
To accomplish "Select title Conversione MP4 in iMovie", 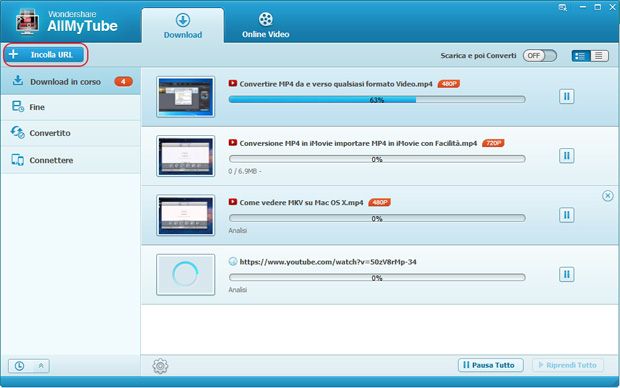I will pos(358,143).
